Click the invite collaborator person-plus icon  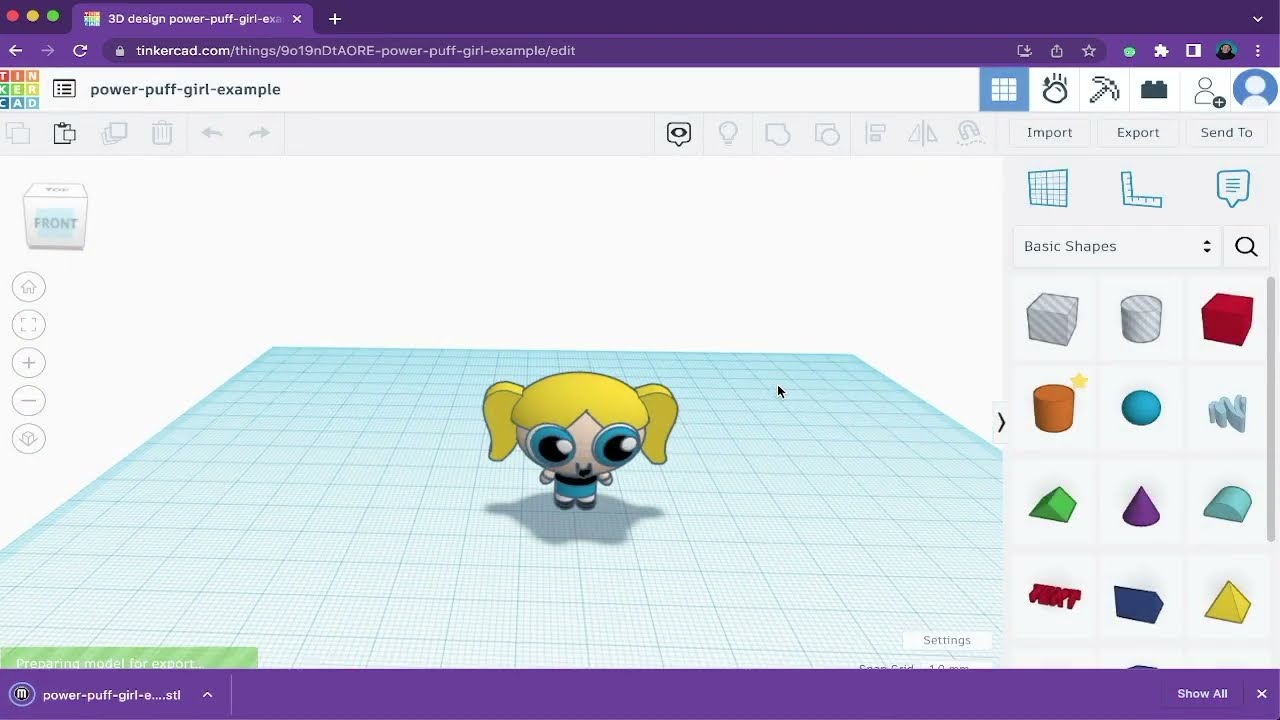(1209, 91)
